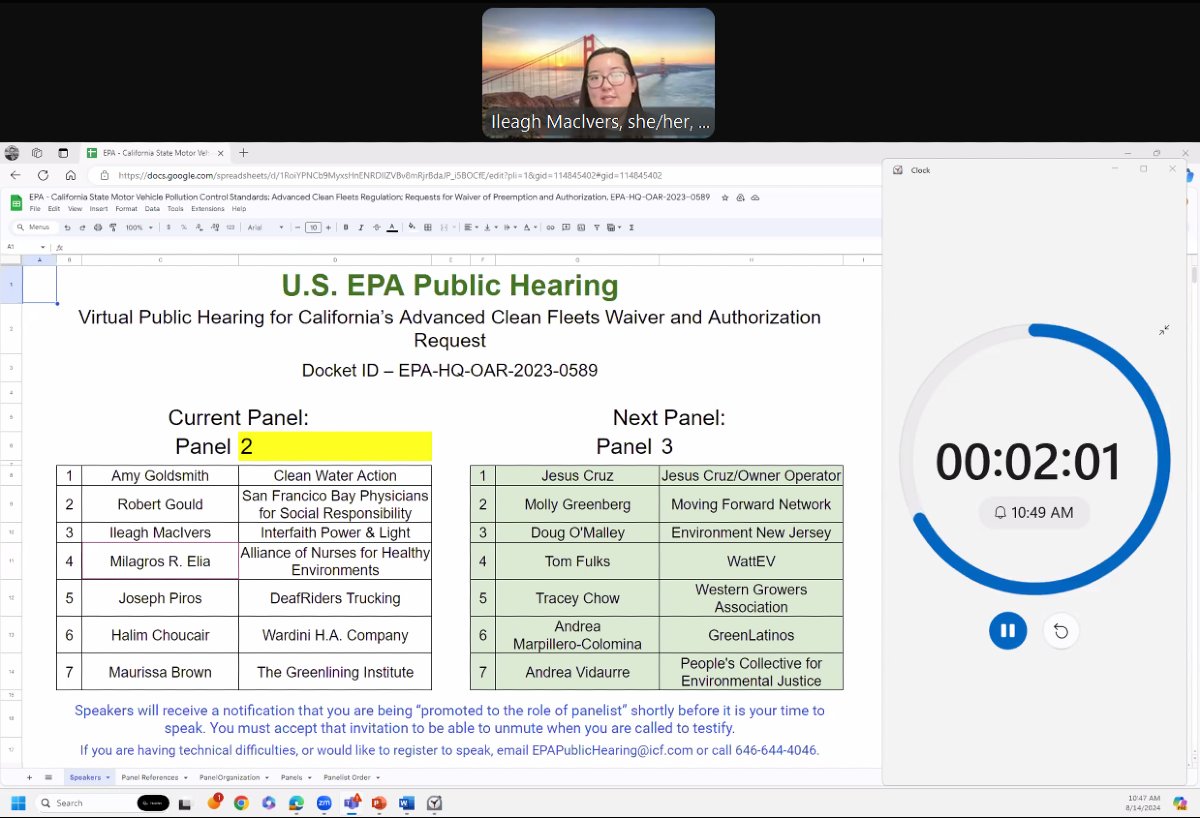1200x818 pixels.
Task: Open the Speakers tab dropdown arrow
Action: pyautogui.click(x=107, y=777)
